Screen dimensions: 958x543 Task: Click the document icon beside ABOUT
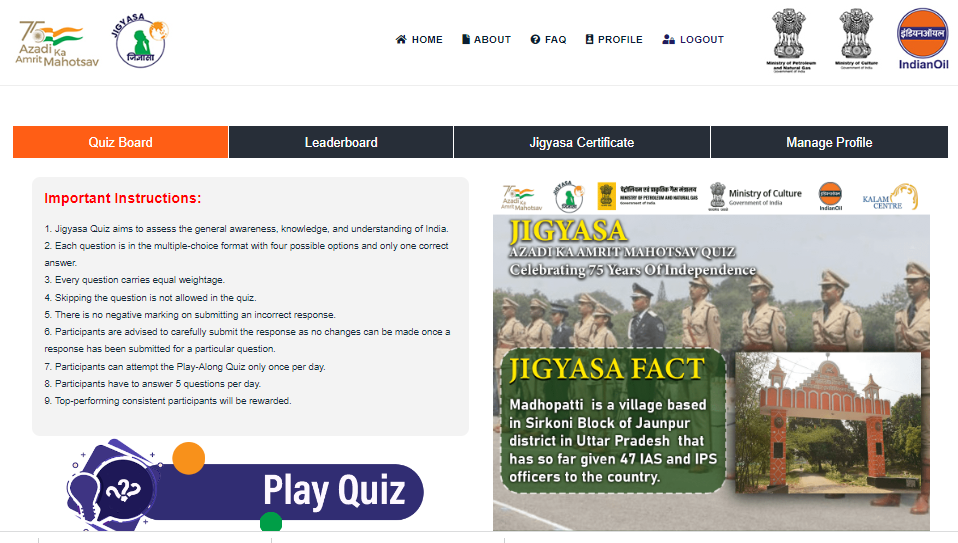[466, 39]
